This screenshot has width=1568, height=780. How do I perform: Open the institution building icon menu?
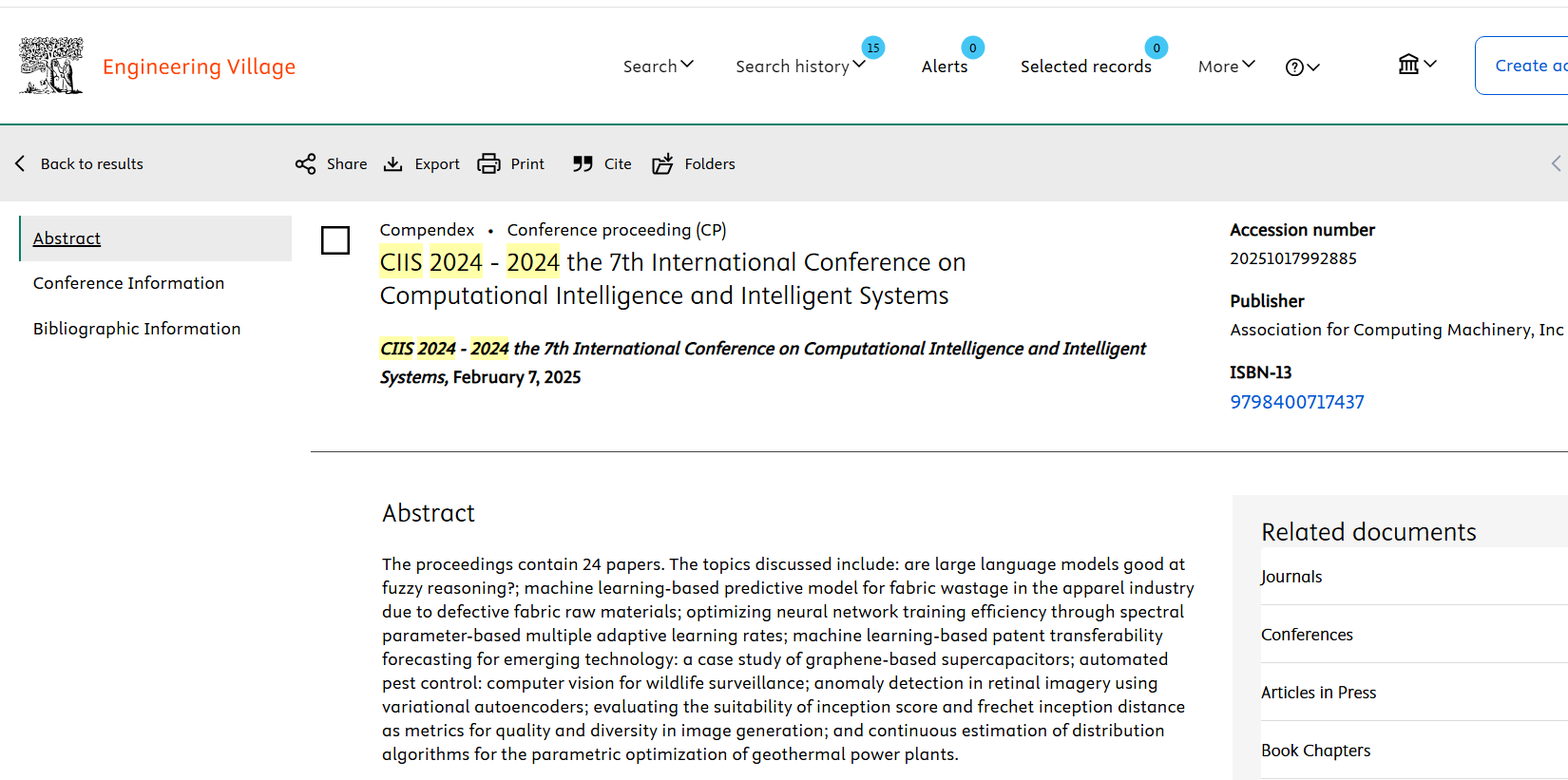click(1416, 65)
